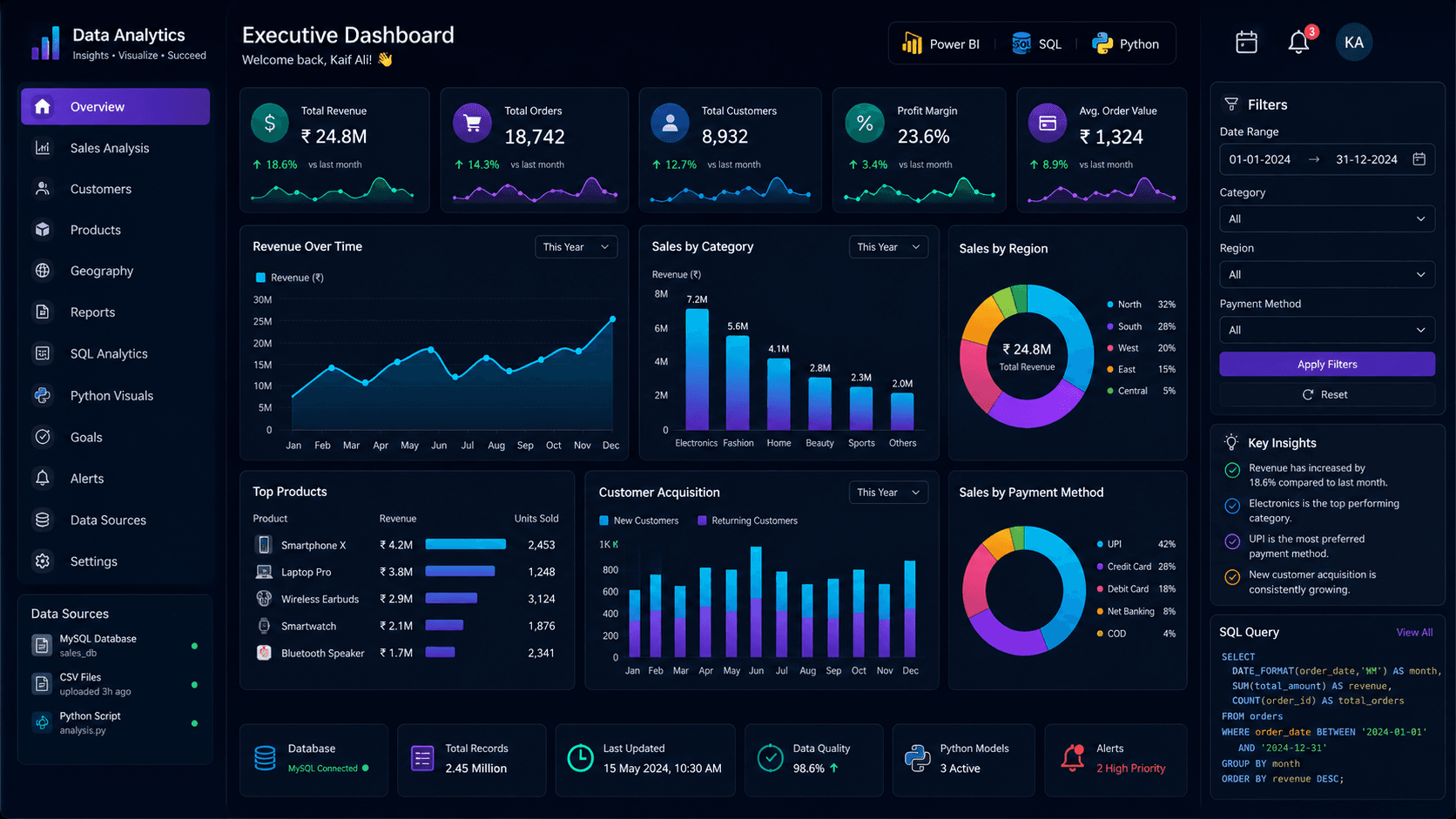The width and height of the screenshot is (1456, 819).
Task: Click the Database stack icon in footer
Action: (265, 758)
